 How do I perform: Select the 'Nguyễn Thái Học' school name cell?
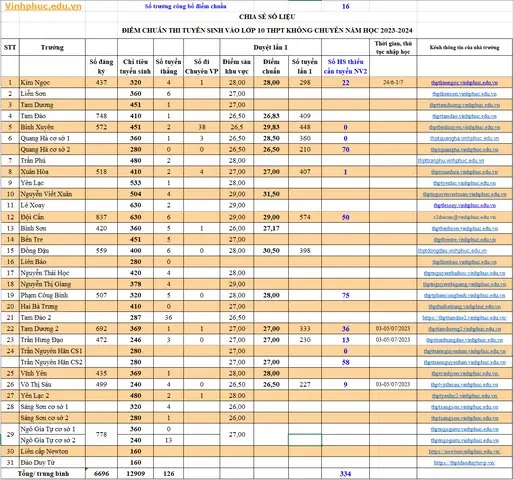pyautogui.click(x=52, y=273)
